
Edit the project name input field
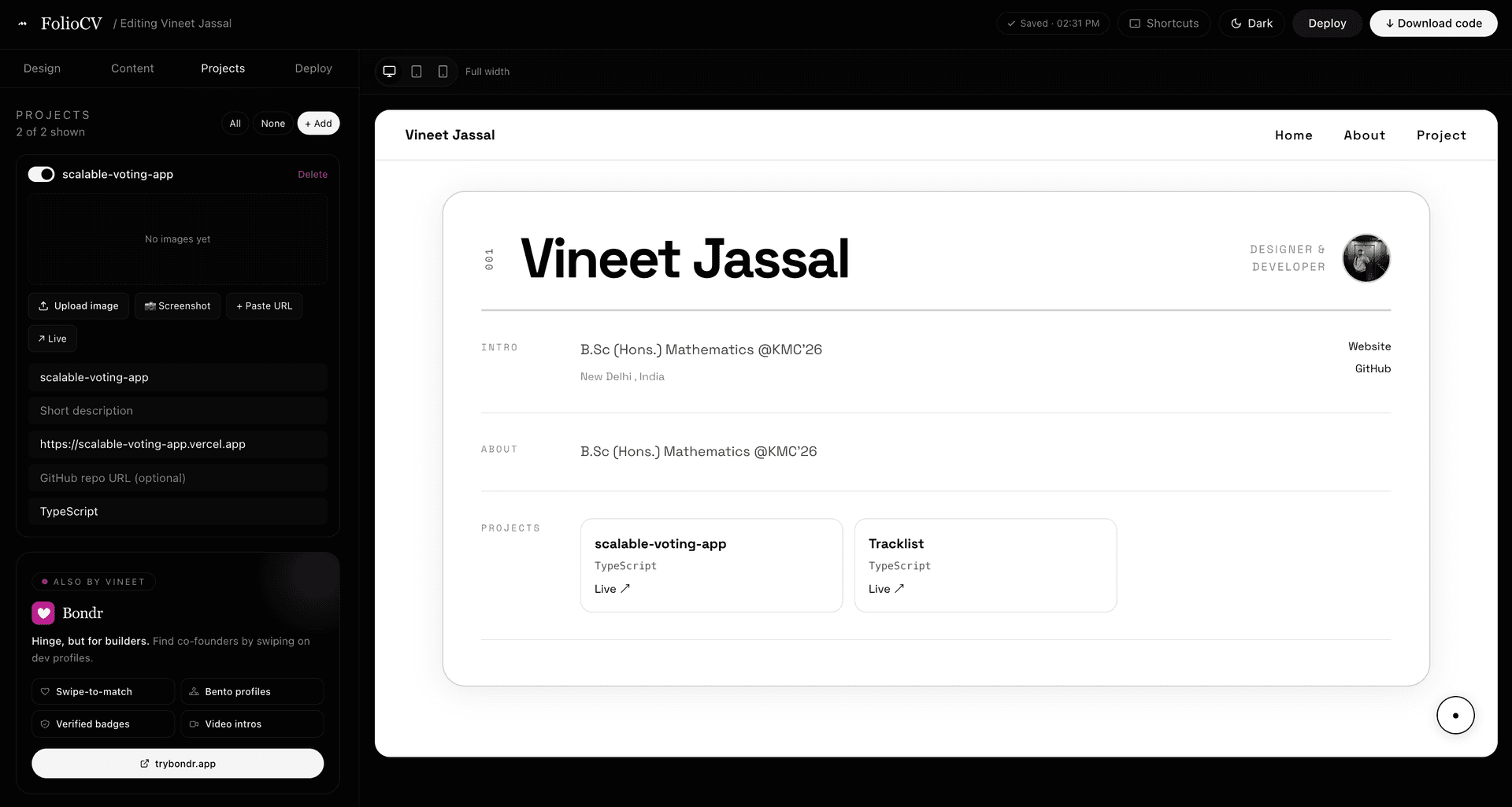(x=178, y=377)
